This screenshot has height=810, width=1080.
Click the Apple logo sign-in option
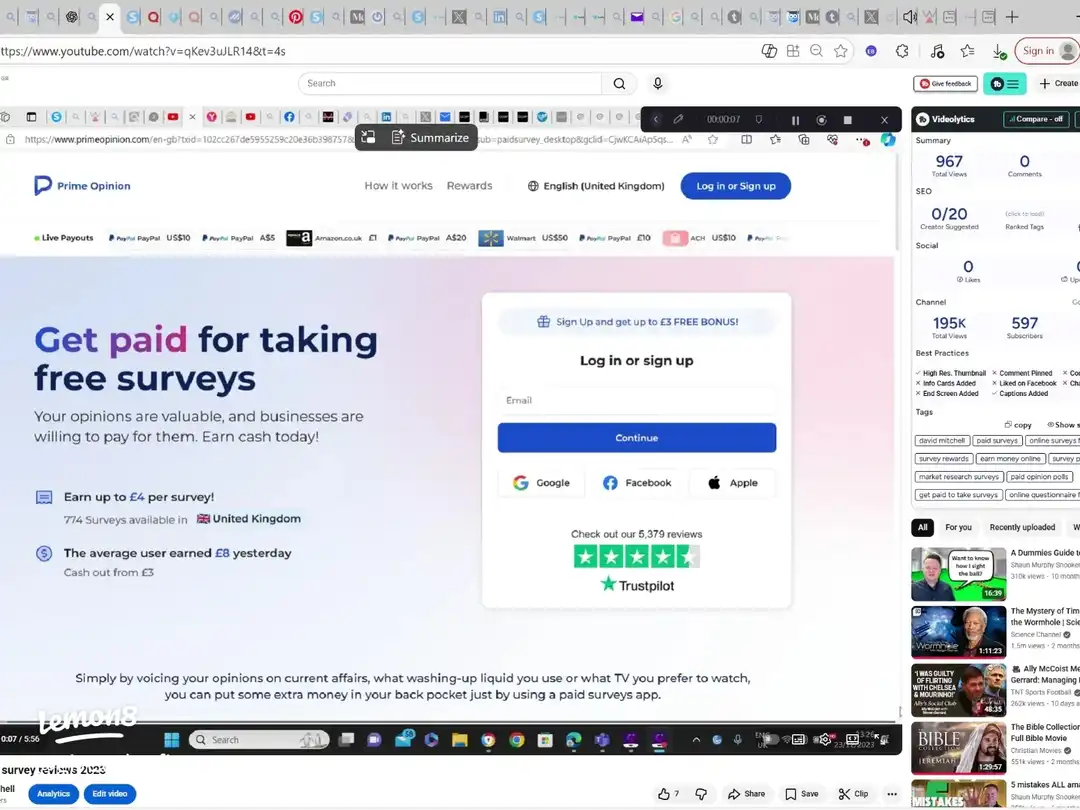[733, 483]
